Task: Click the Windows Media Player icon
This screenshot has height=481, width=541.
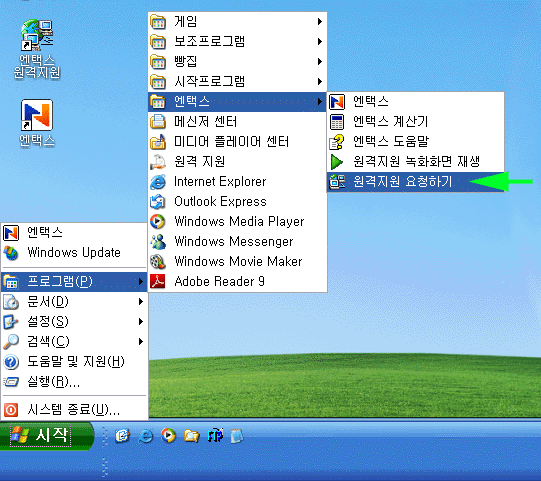Action: coord(158,222)
